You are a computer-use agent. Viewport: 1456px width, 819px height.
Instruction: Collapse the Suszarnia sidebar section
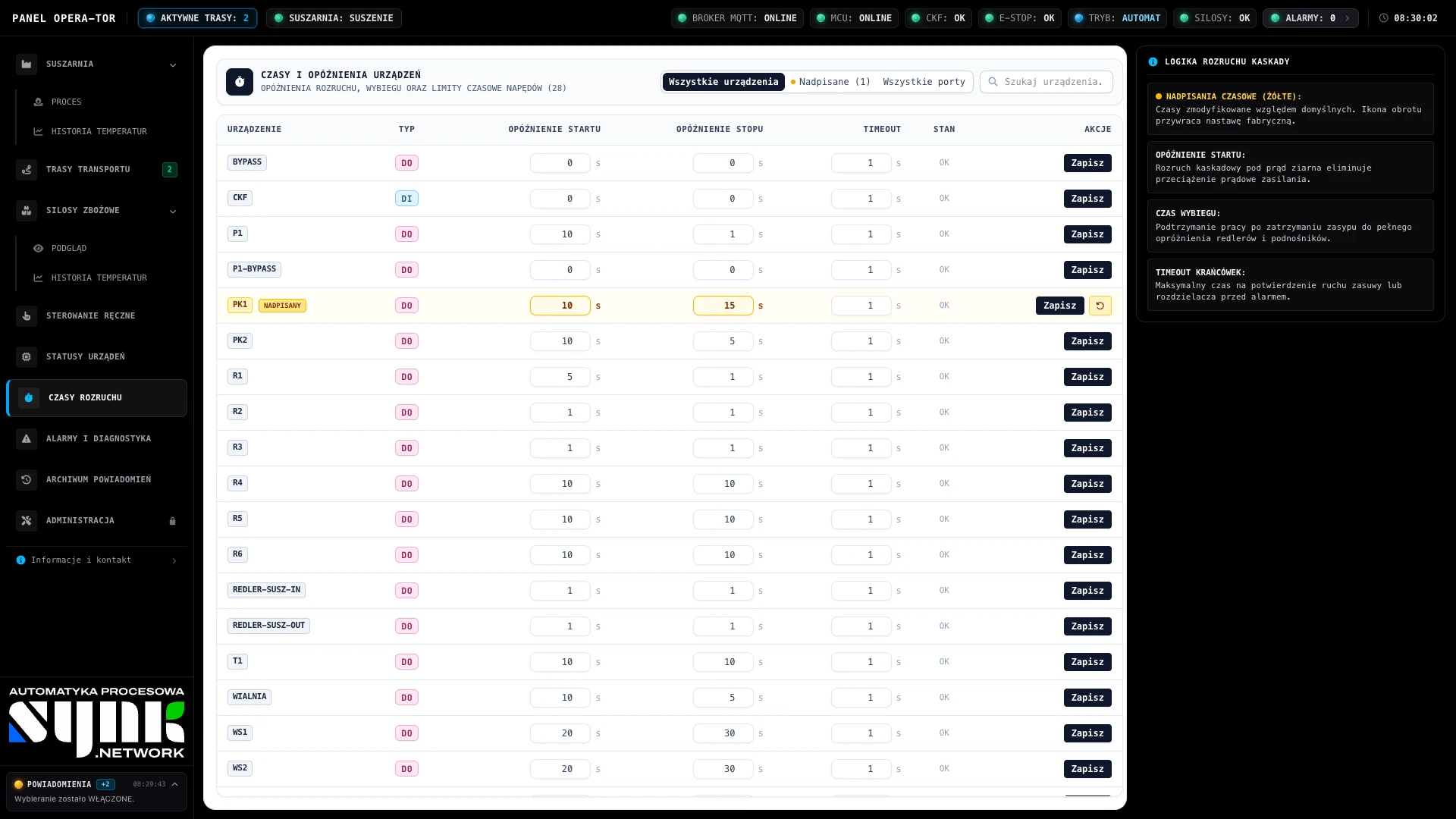173,65
